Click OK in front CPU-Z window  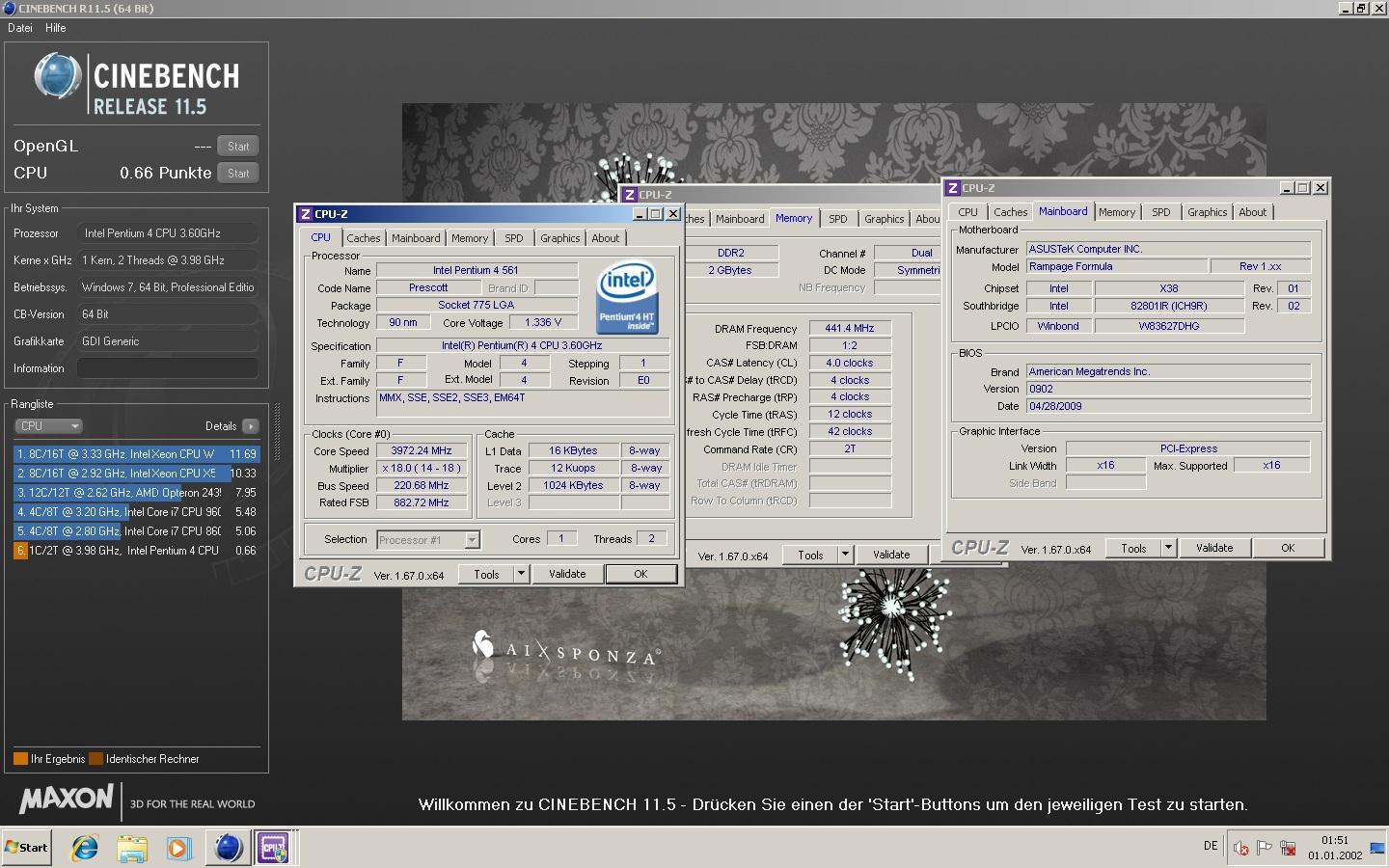coord(640,574)
